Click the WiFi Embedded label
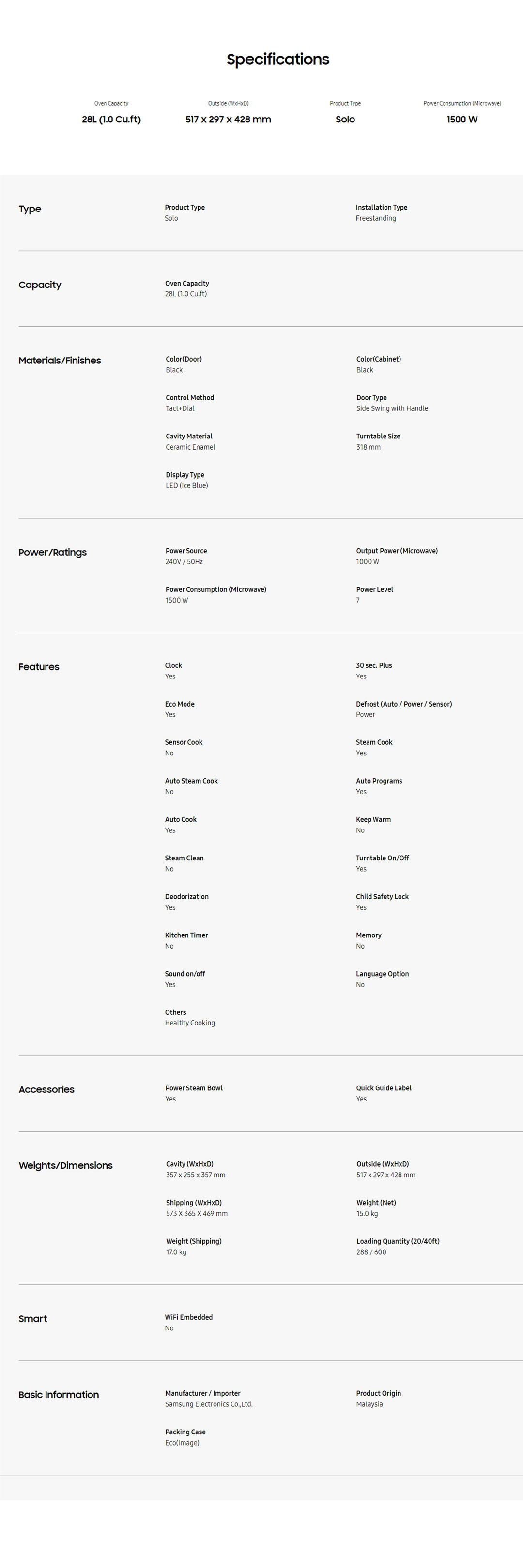Image resolution: width=523 pixels, height=1568 pixels. pyautogui.click(x=189, y=1317)
